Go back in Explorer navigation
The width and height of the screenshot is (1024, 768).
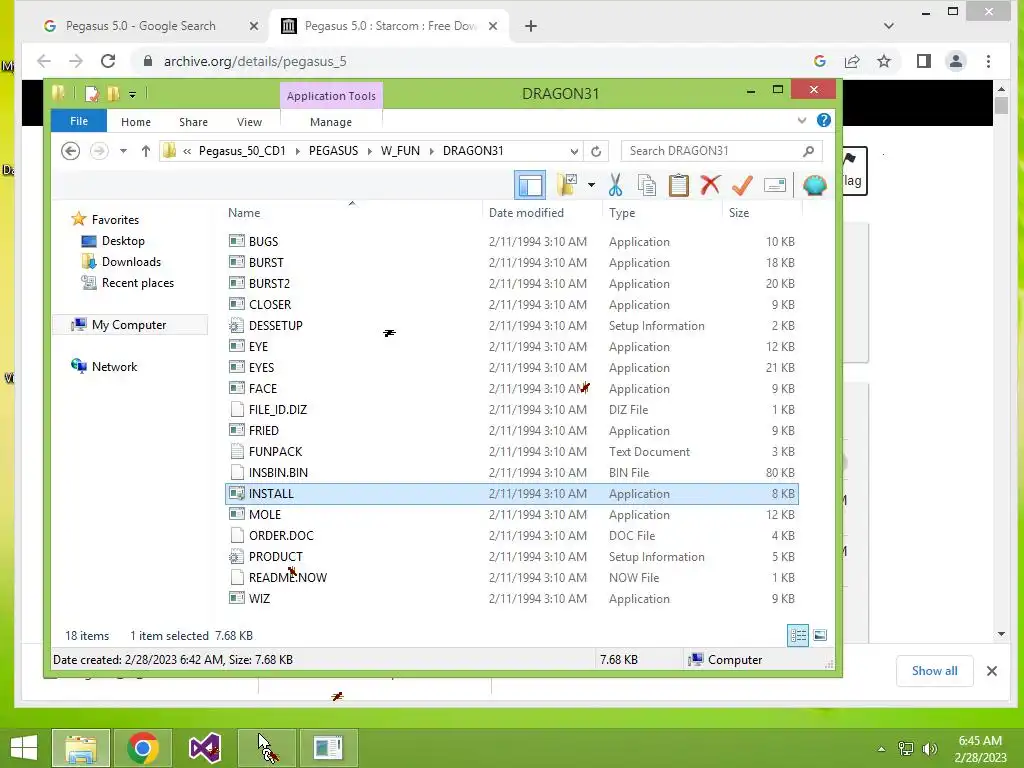[x=71, y=151]
